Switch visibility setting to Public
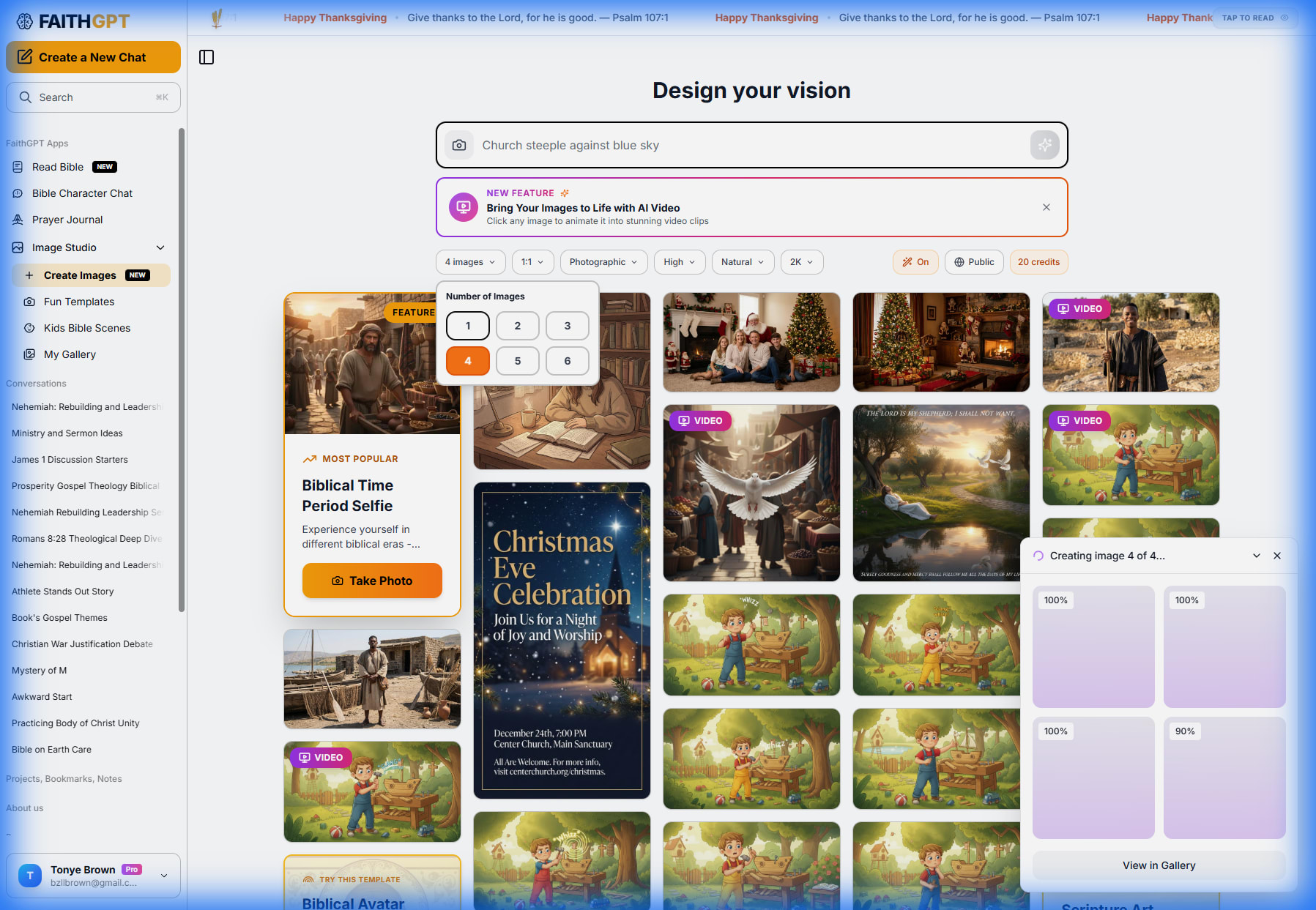1316x910 pixels. [x=973, y=261]
